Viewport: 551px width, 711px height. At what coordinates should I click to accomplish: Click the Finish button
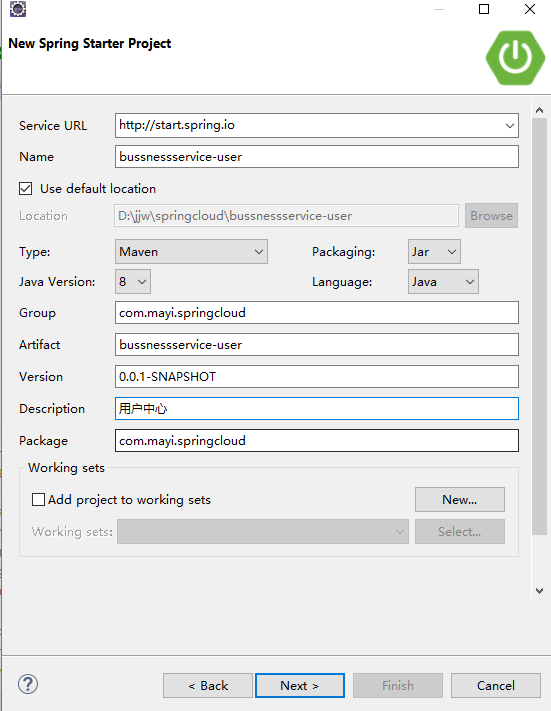point(398,685)
